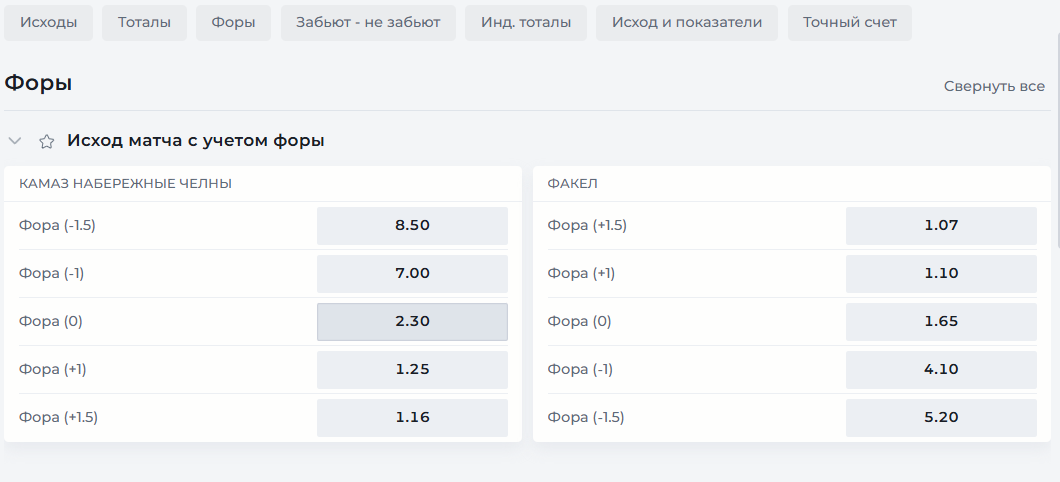Collapse the Исход матча с учетом форы section
The width and height of the screenshot is (1060, 482).
(x=15, y=141)
